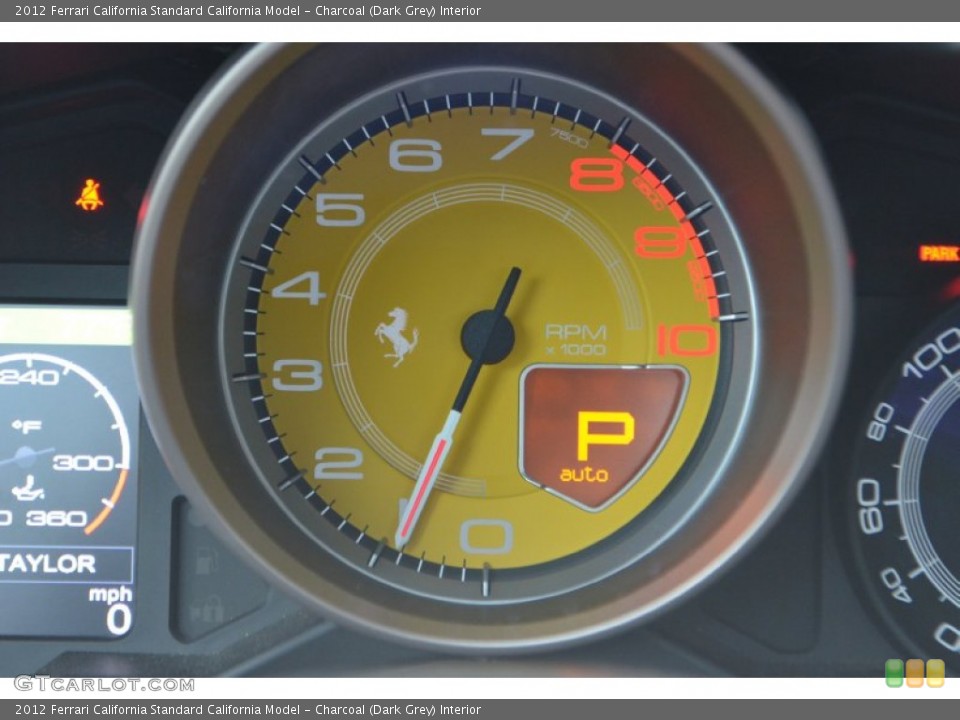This screenshot has height=720, width=960.
Task: Click the yellow P gear indicator
Action: click(x=605, y=435)
